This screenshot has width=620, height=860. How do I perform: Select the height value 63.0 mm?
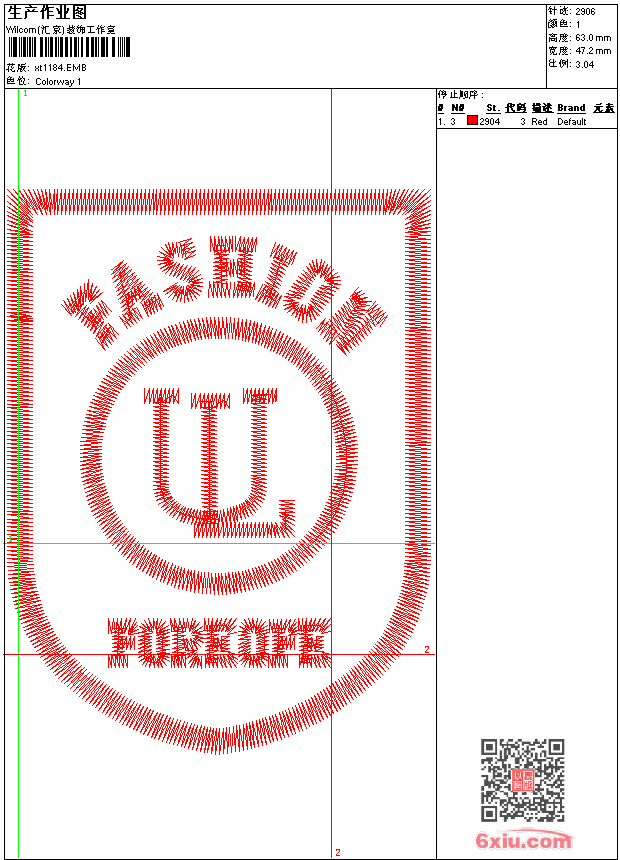(593, 38)
